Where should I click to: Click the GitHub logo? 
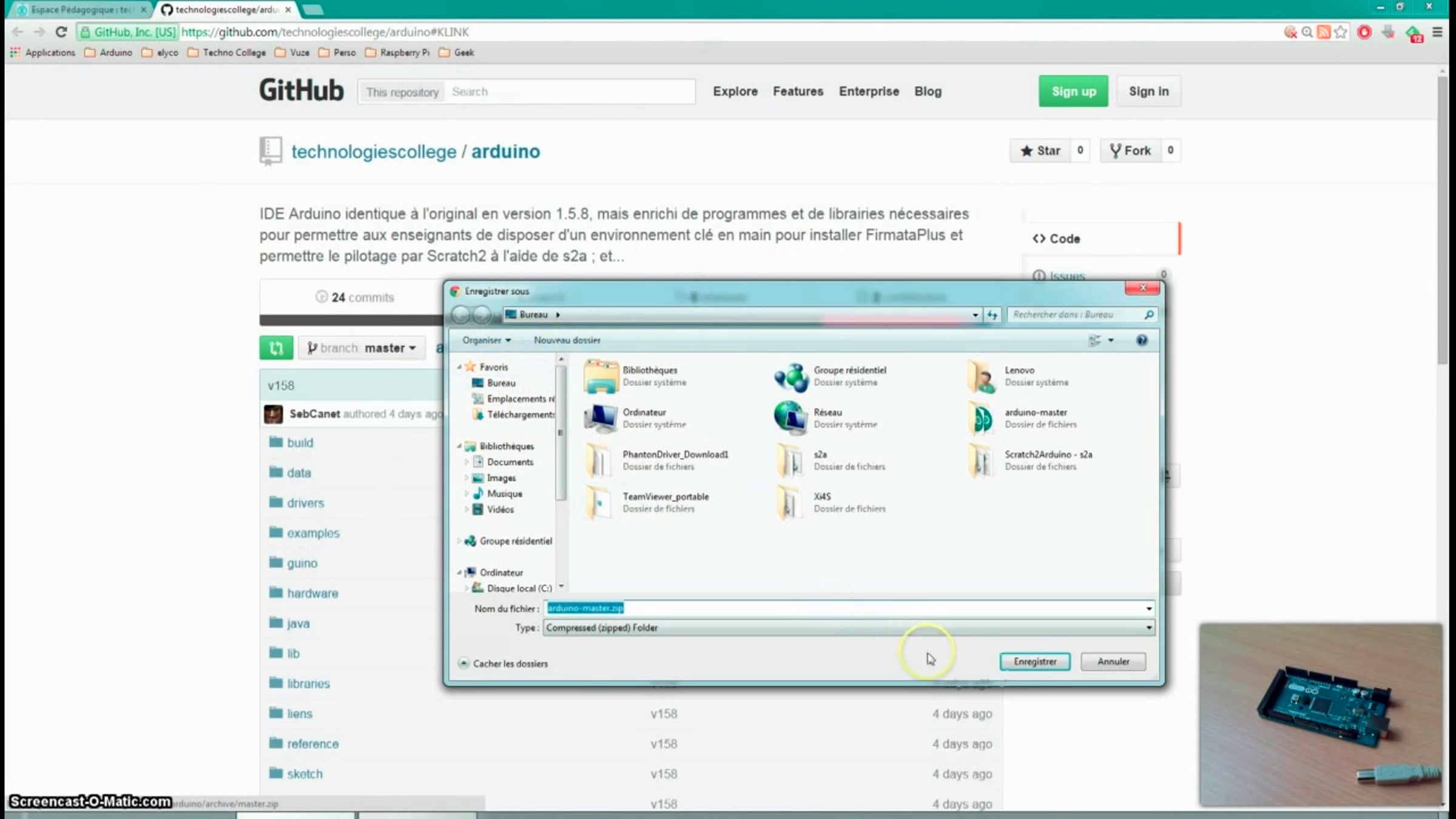pos(302,91)
